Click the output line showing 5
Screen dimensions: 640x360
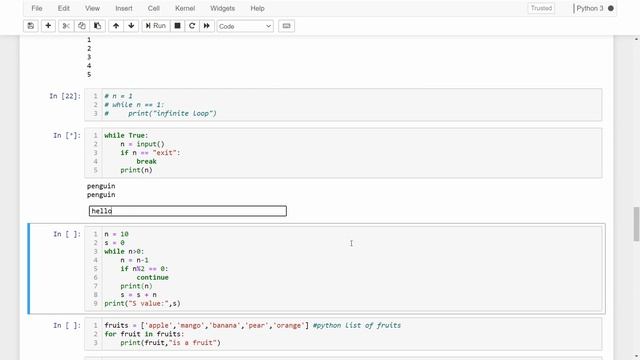click(89, 75)
